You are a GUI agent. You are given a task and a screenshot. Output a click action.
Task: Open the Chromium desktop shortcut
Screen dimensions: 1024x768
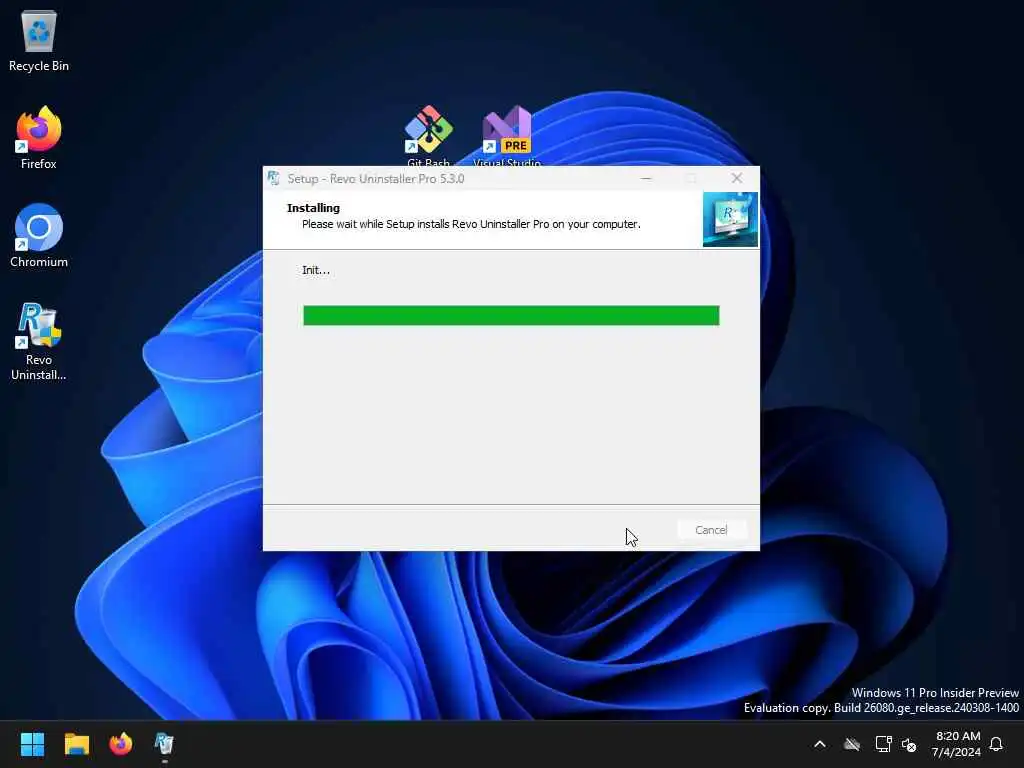[39, 236]
